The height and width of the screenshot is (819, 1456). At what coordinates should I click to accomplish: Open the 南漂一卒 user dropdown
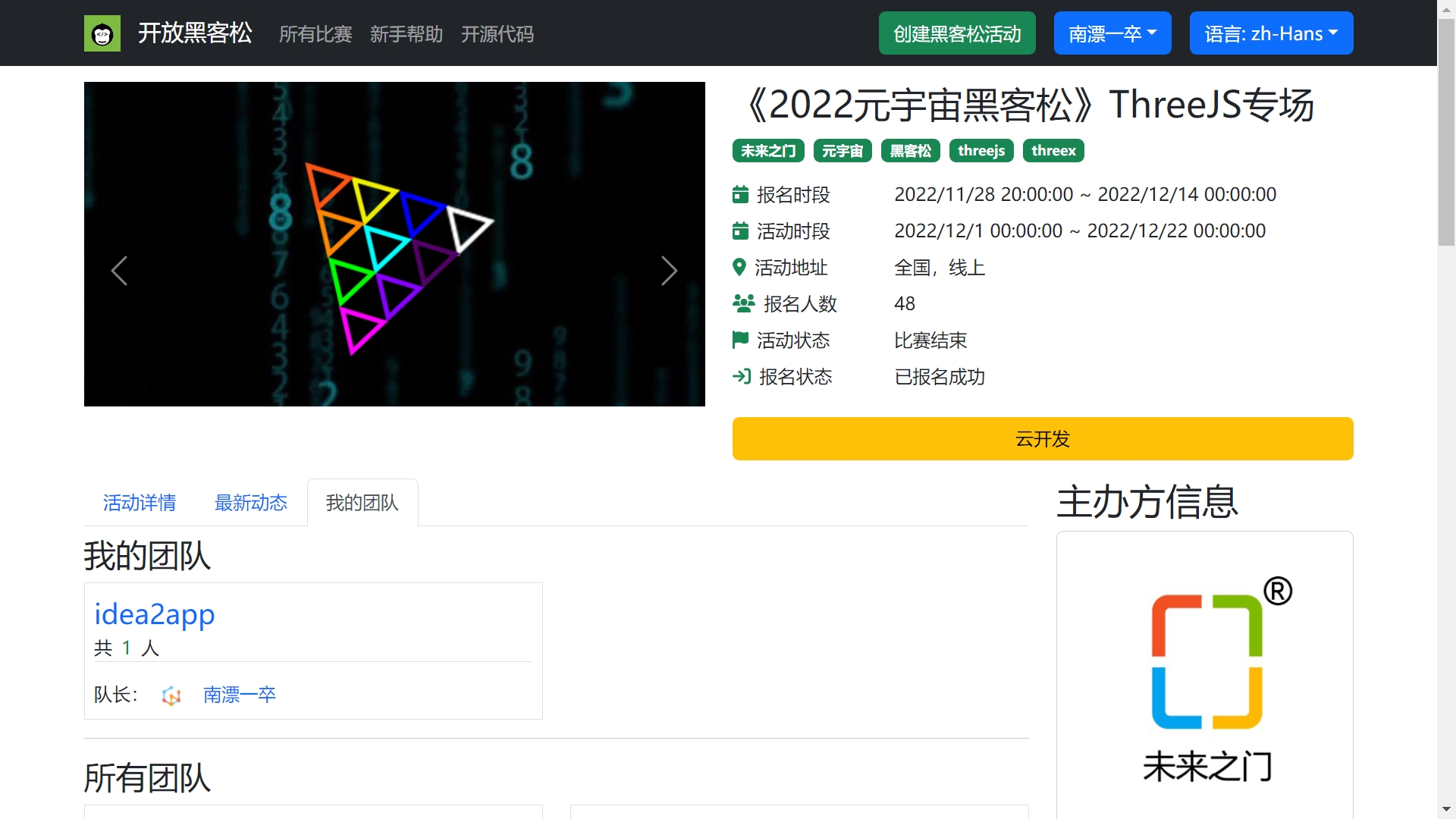[x=1112, y=33]
